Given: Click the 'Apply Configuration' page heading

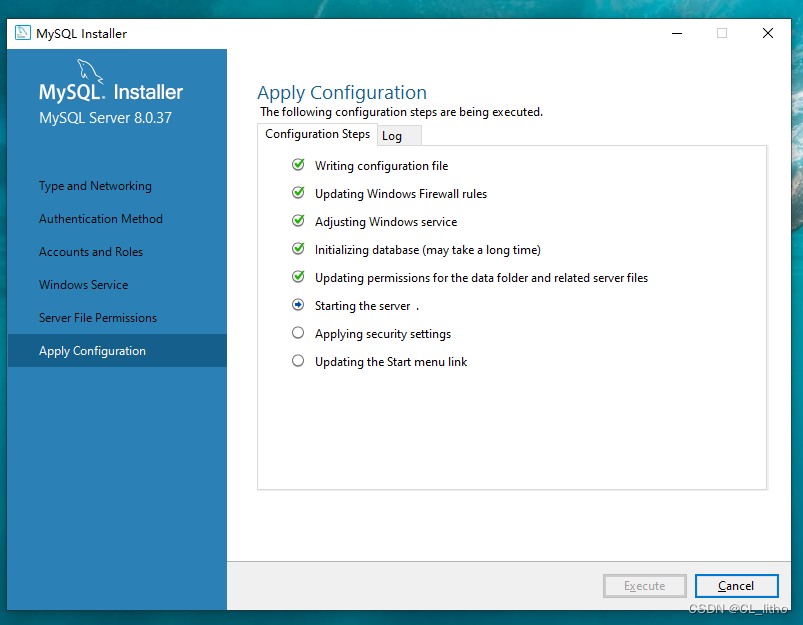Looking at the screenshot, I should 342,93.
